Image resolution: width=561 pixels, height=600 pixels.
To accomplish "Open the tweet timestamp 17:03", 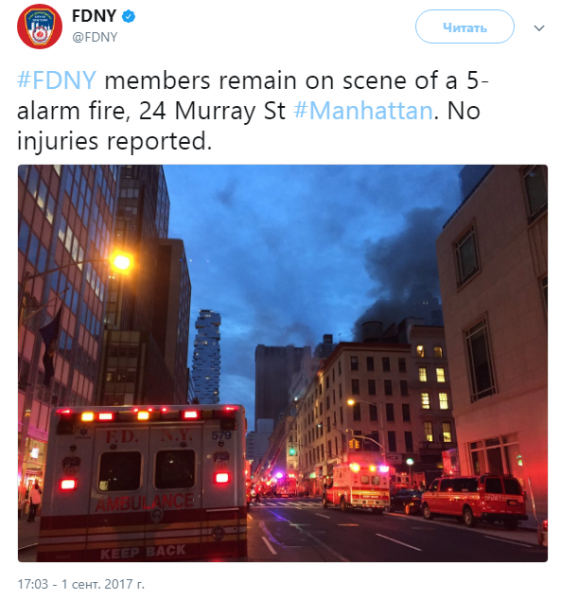I will click(33, 584).
